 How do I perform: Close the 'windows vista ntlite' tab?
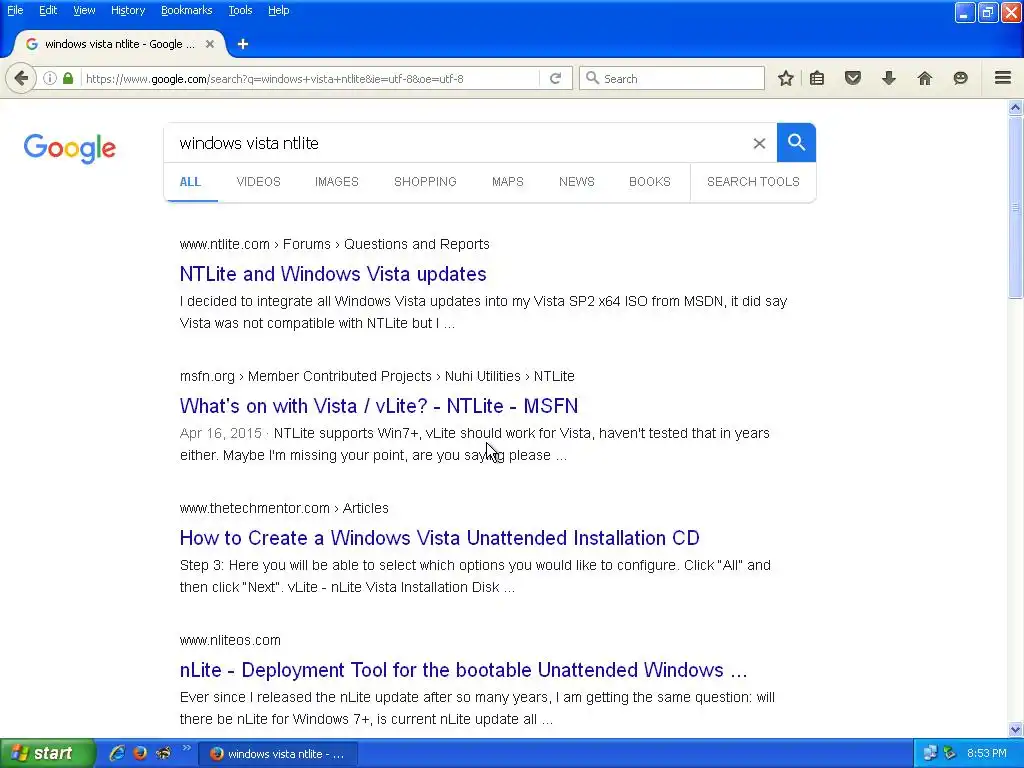(210, 44)
